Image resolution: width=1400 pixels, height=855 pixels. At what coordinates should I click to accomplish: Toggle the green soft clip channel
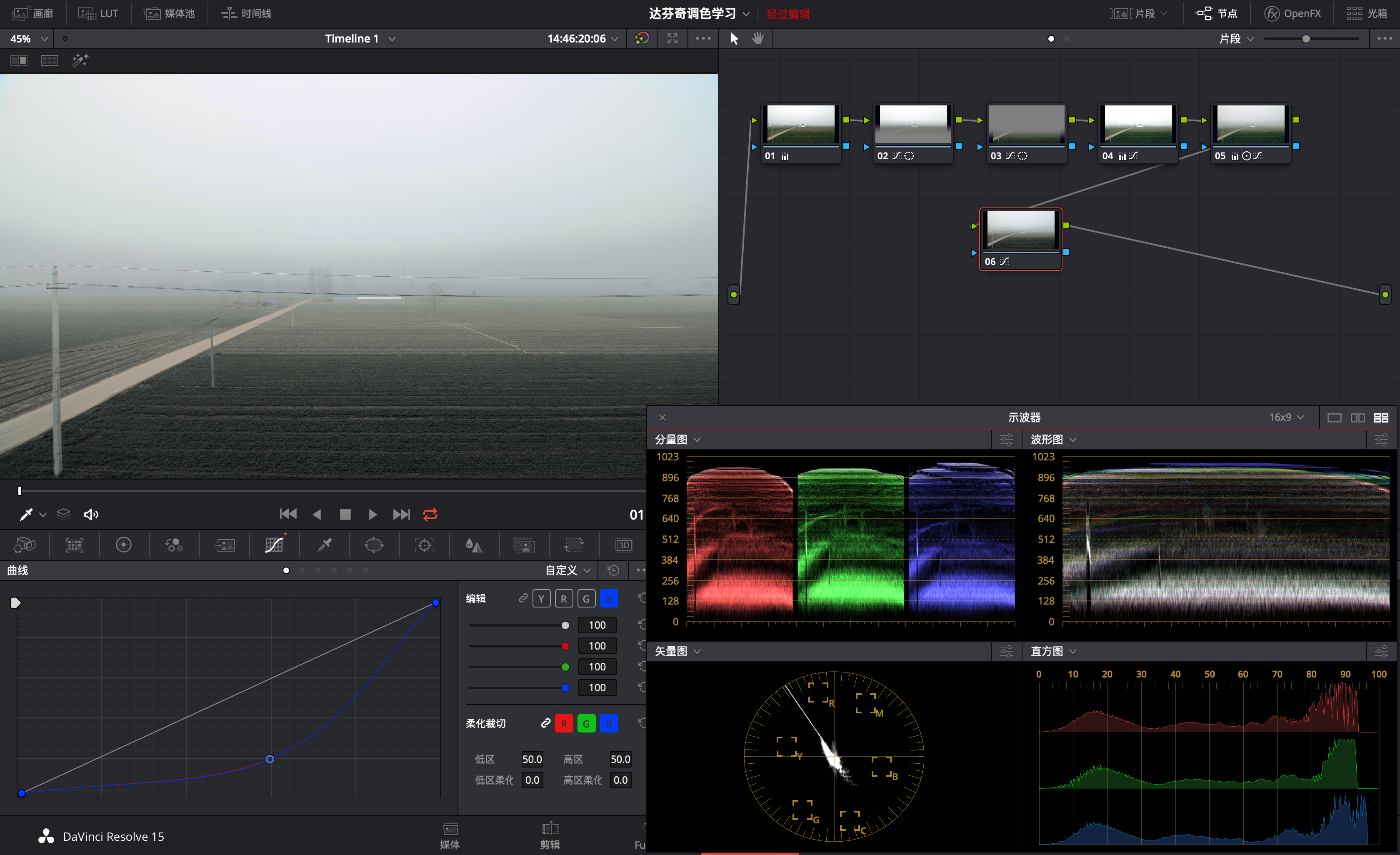(x=586, y=723)
